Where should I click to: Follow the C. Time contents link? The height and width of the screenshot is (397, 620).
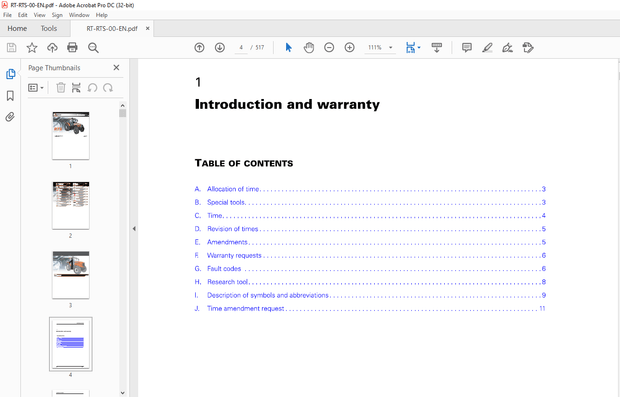(370, 216)
